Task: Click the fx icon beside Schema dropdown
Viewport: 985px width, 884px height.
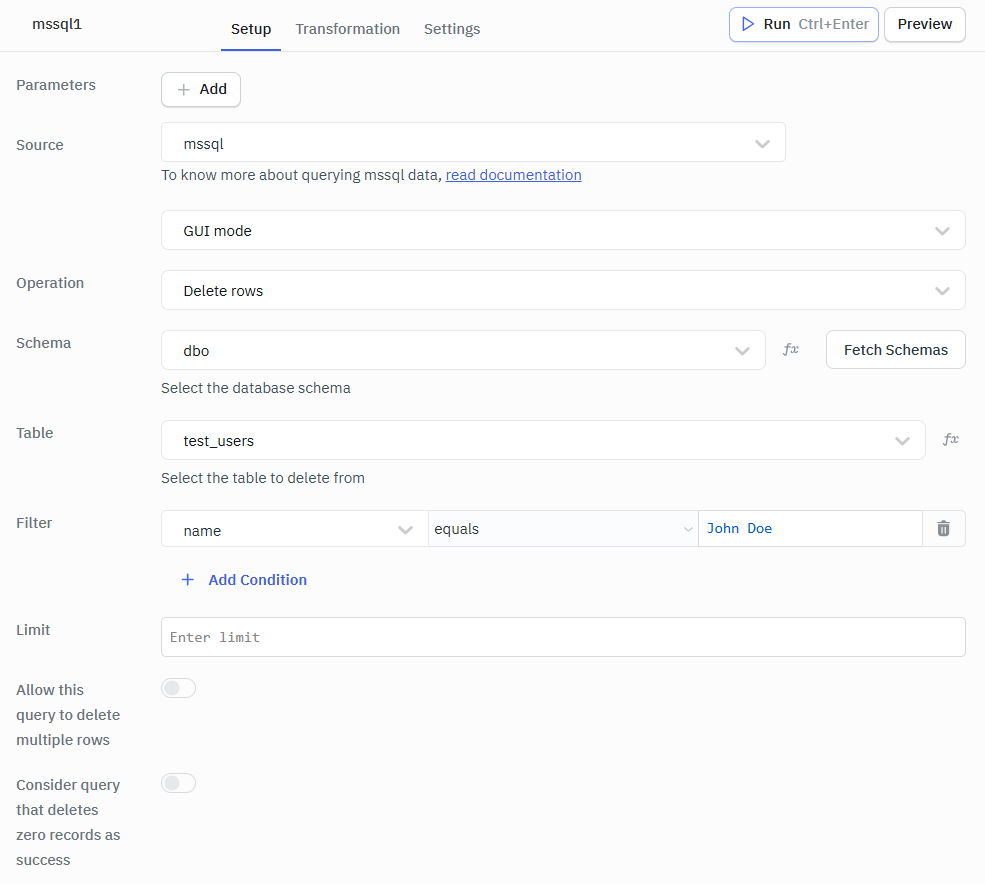Action: coord(790,349)
